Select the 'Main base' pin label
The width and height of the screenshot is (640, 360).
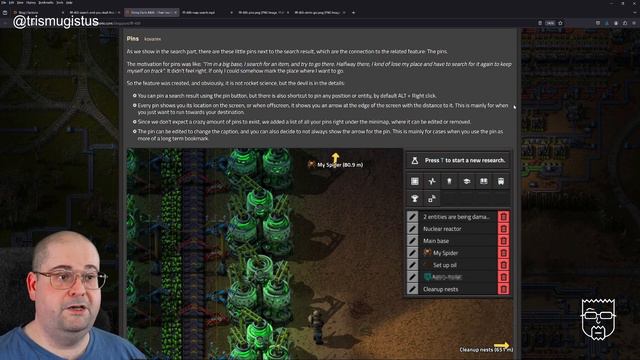click(436, 241)
